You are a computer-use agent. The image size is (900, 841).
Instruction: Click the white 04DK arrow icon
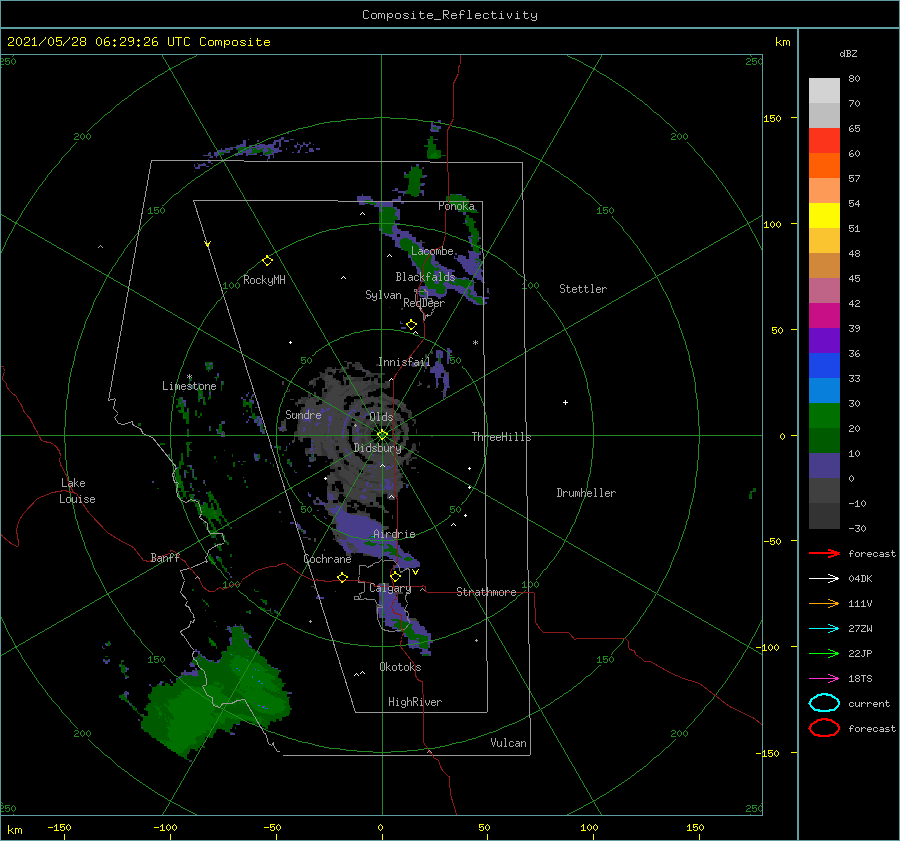tap(824, 578)
